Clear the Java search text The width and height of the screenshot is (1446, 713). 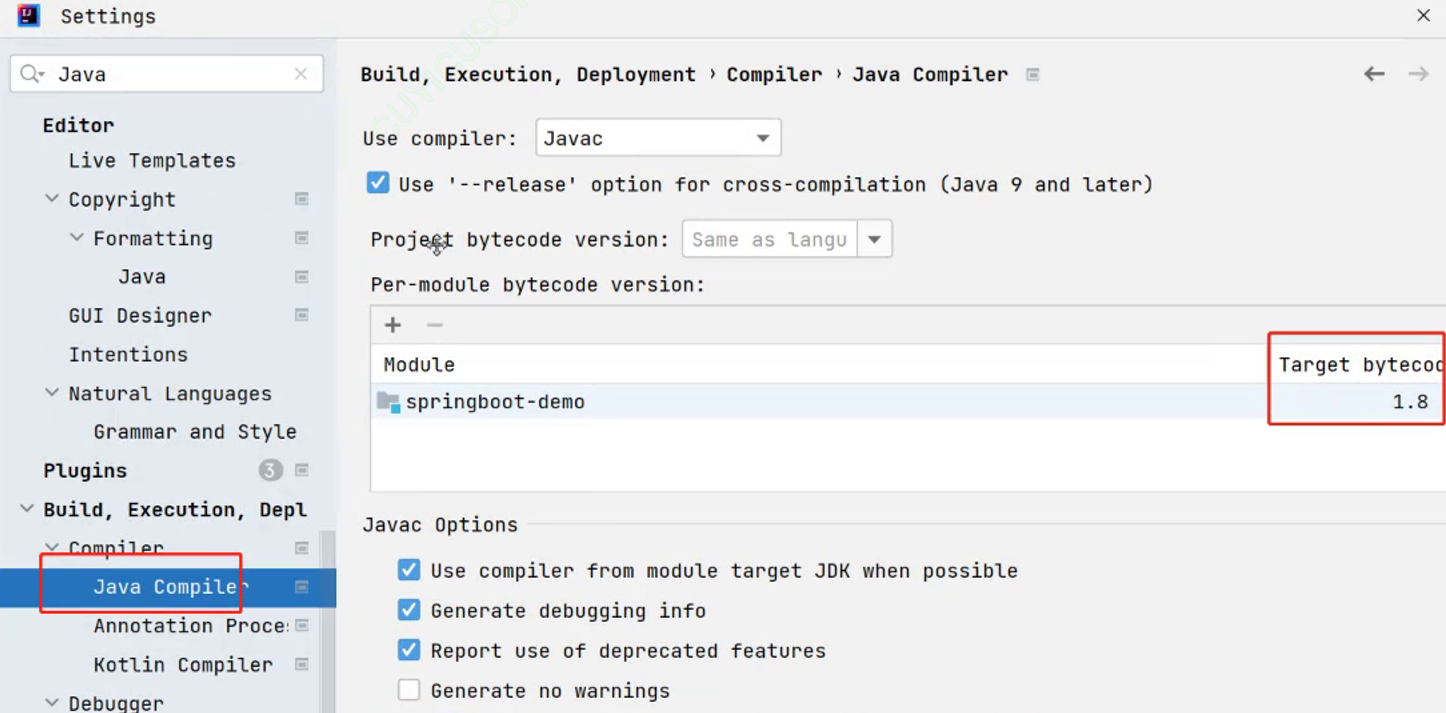coord(301,74)
